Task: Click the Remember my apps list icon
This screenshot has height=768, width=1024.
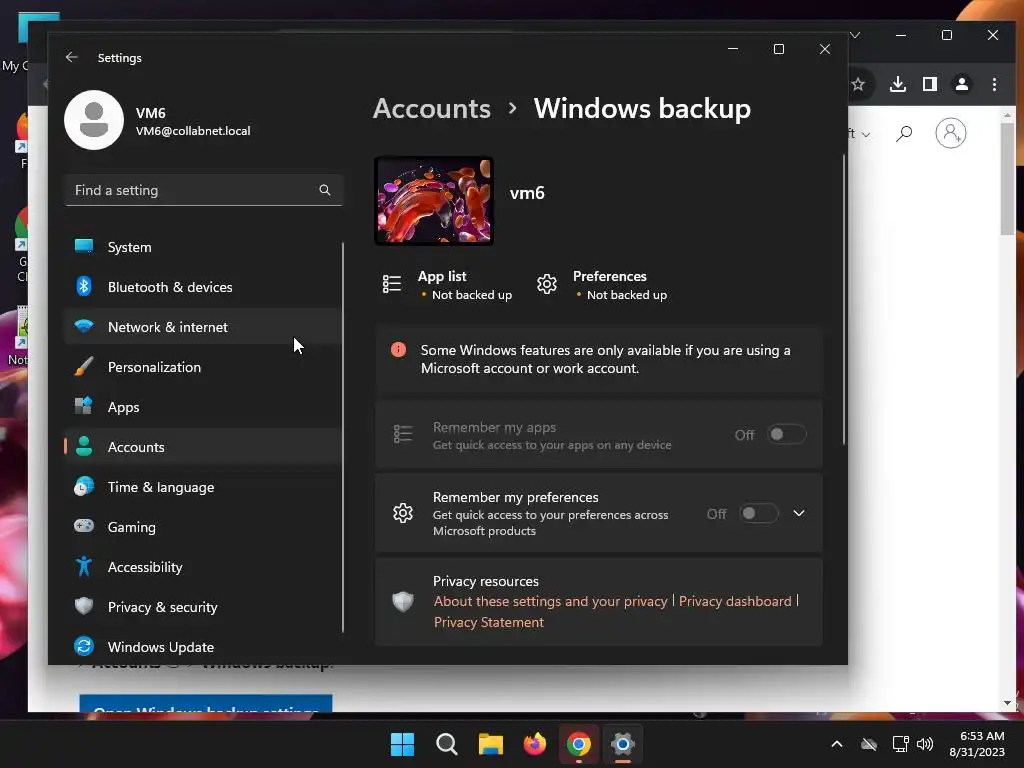Action: [x=403, y=434]
